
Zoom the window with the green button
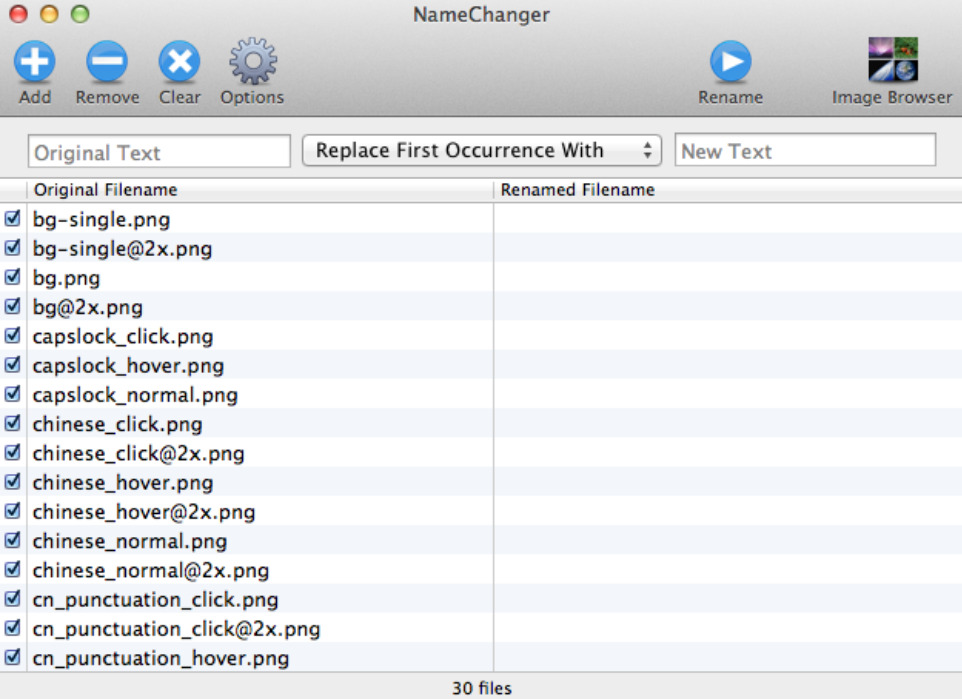tap(80, 14)
